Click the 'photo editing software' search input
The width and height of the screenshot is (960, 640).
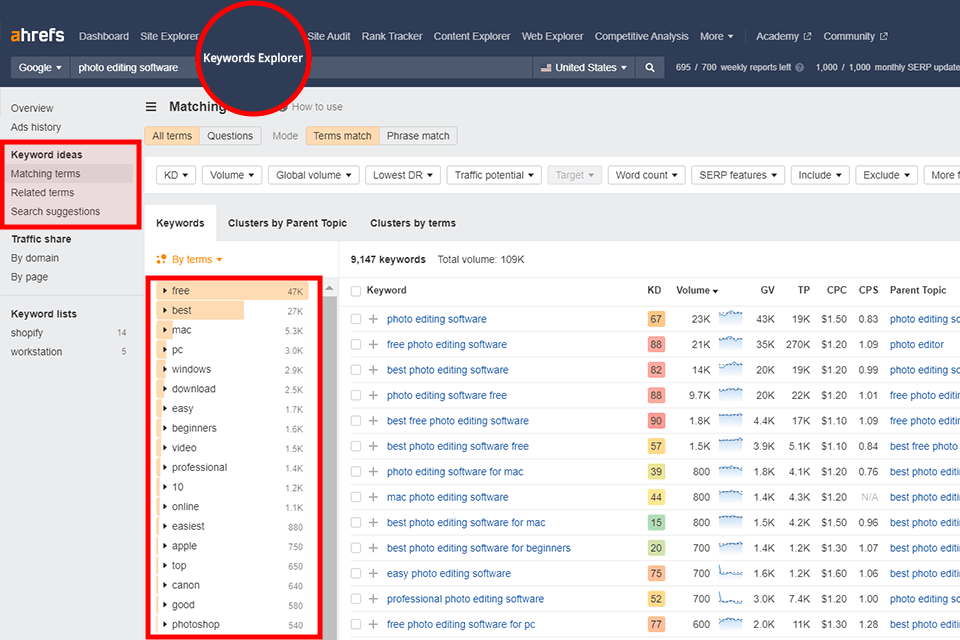click(300, 68)
